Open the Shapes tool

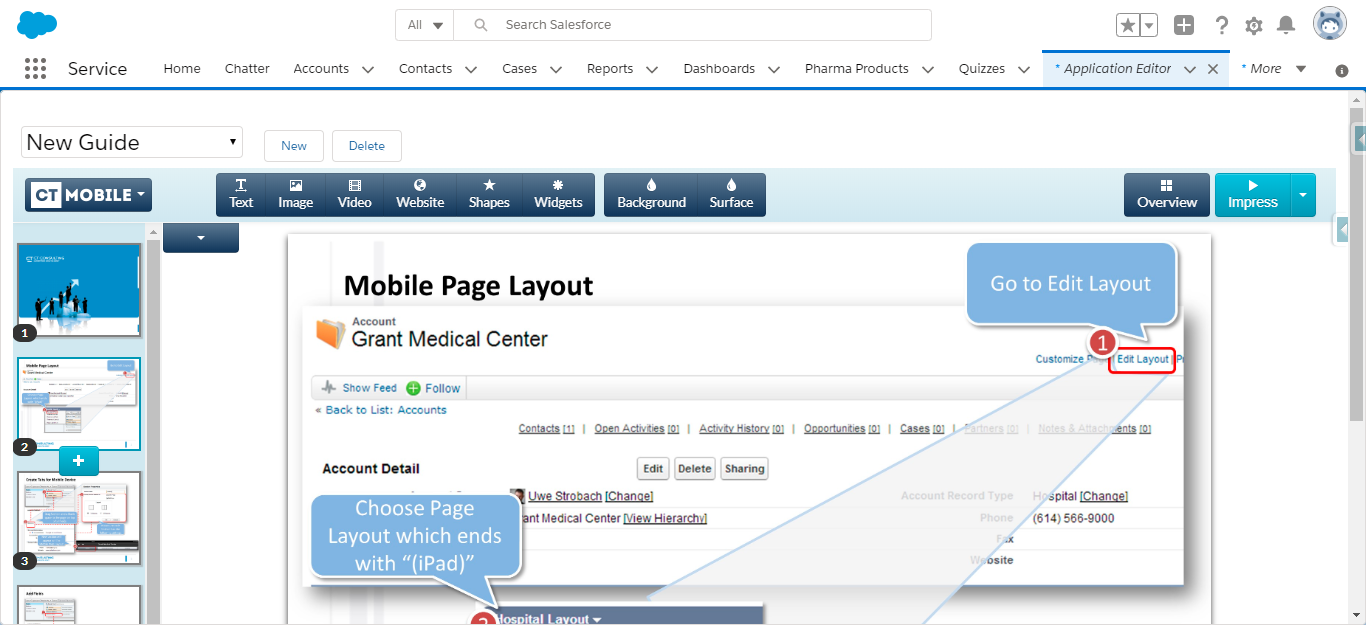pos(489,194)
